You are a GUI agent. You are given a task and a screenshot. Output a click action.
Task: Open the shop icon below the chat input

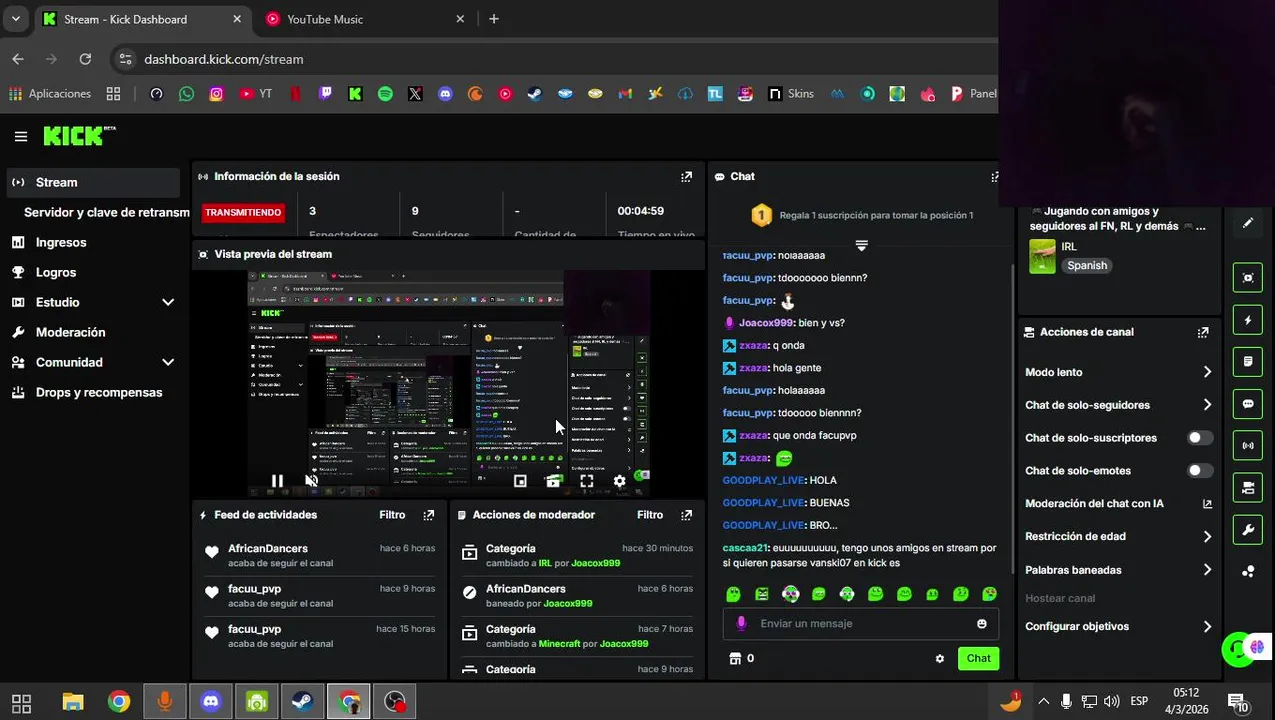(736, 659)
